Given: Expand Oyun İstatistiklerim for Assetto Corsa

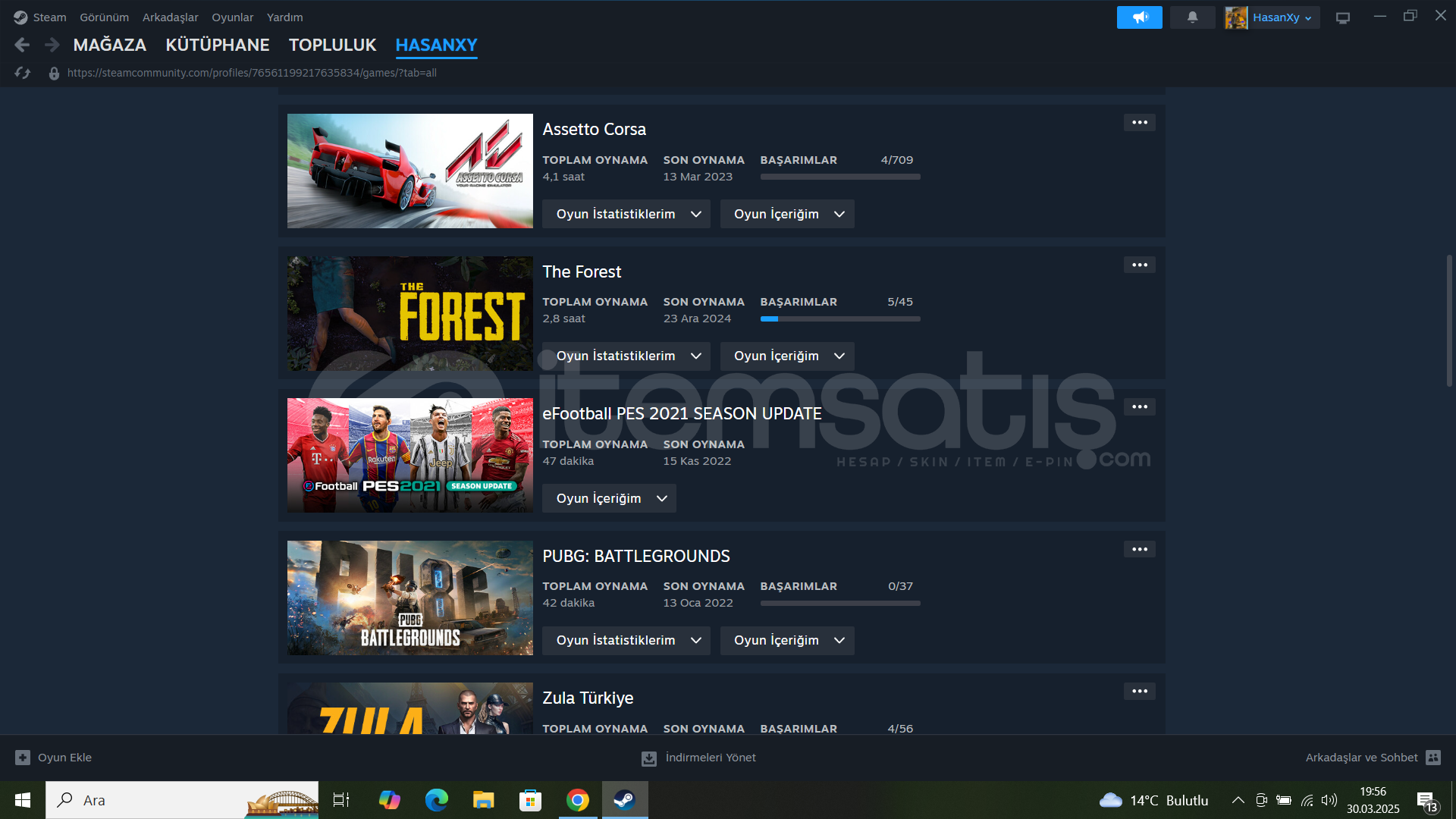Looking at the screenshot, I should (626, 214).
